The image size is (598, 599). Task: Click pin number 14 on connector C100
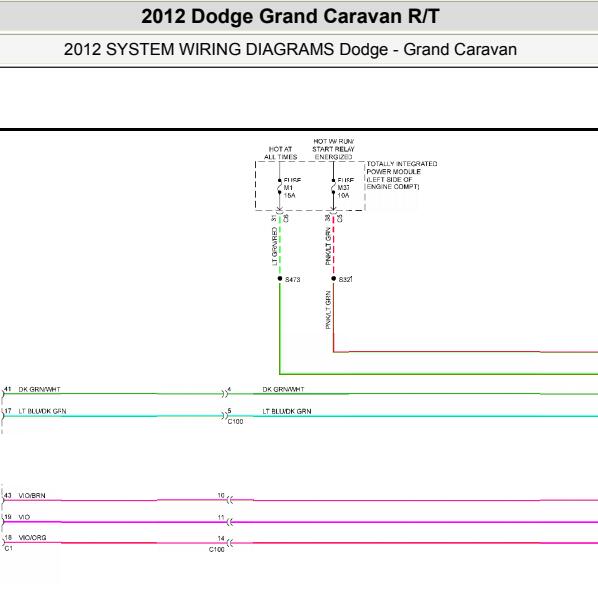click(221, 538)
